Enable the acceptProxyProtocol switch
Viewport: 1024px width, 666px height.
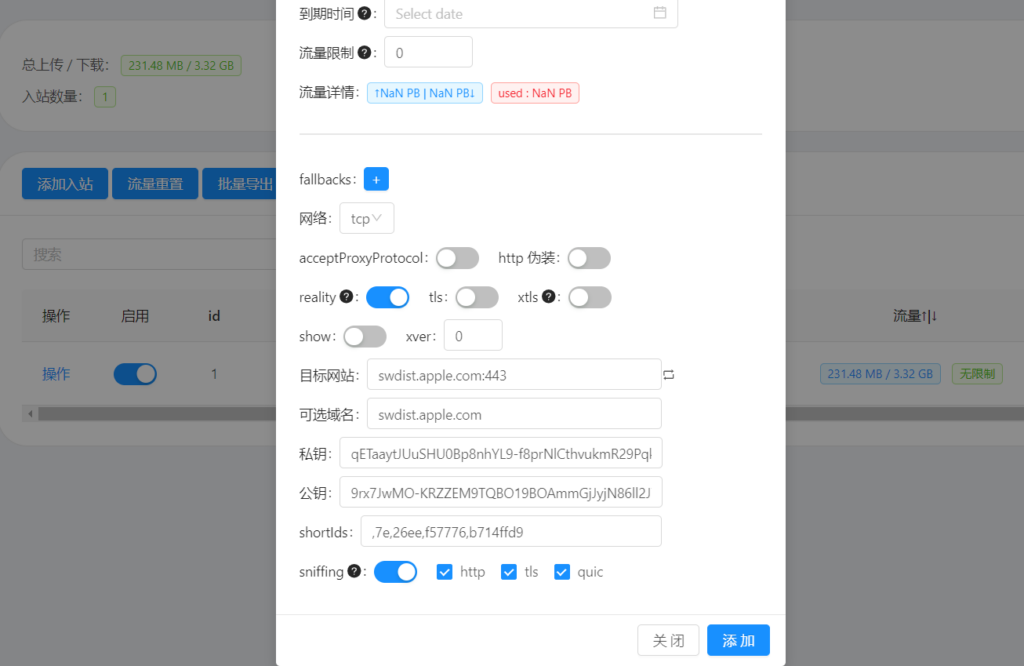tap(457, 258)
